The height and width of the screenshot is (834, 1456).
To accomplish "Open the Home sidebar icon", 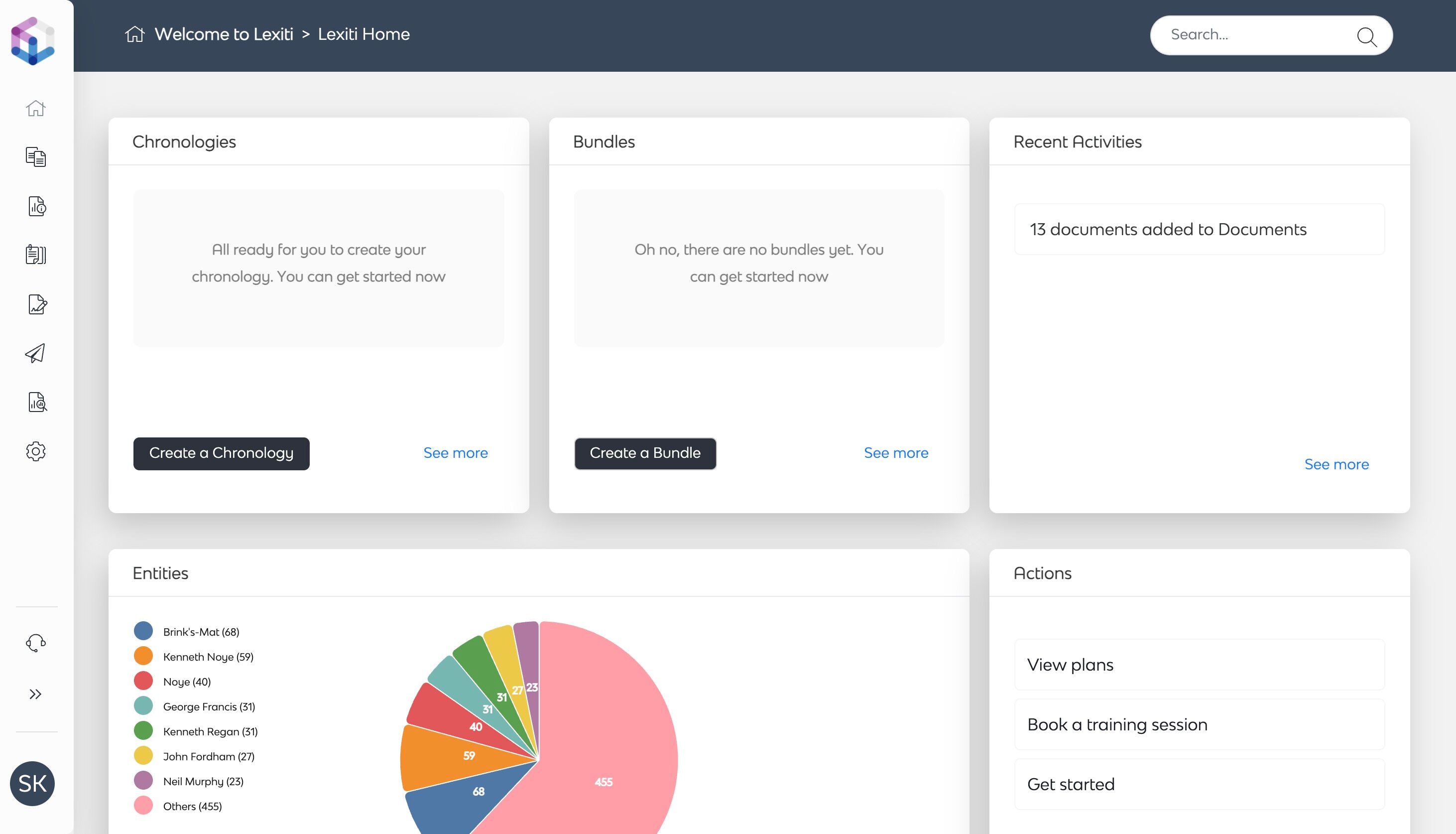I will coord(35,108).
